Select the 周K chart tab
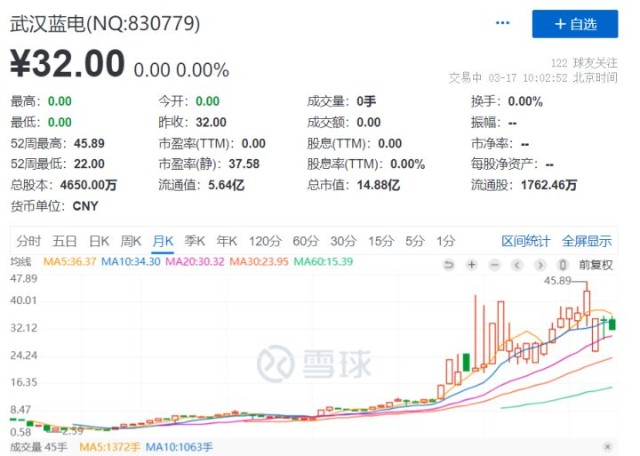640x456 pixels. click(131, 241)
